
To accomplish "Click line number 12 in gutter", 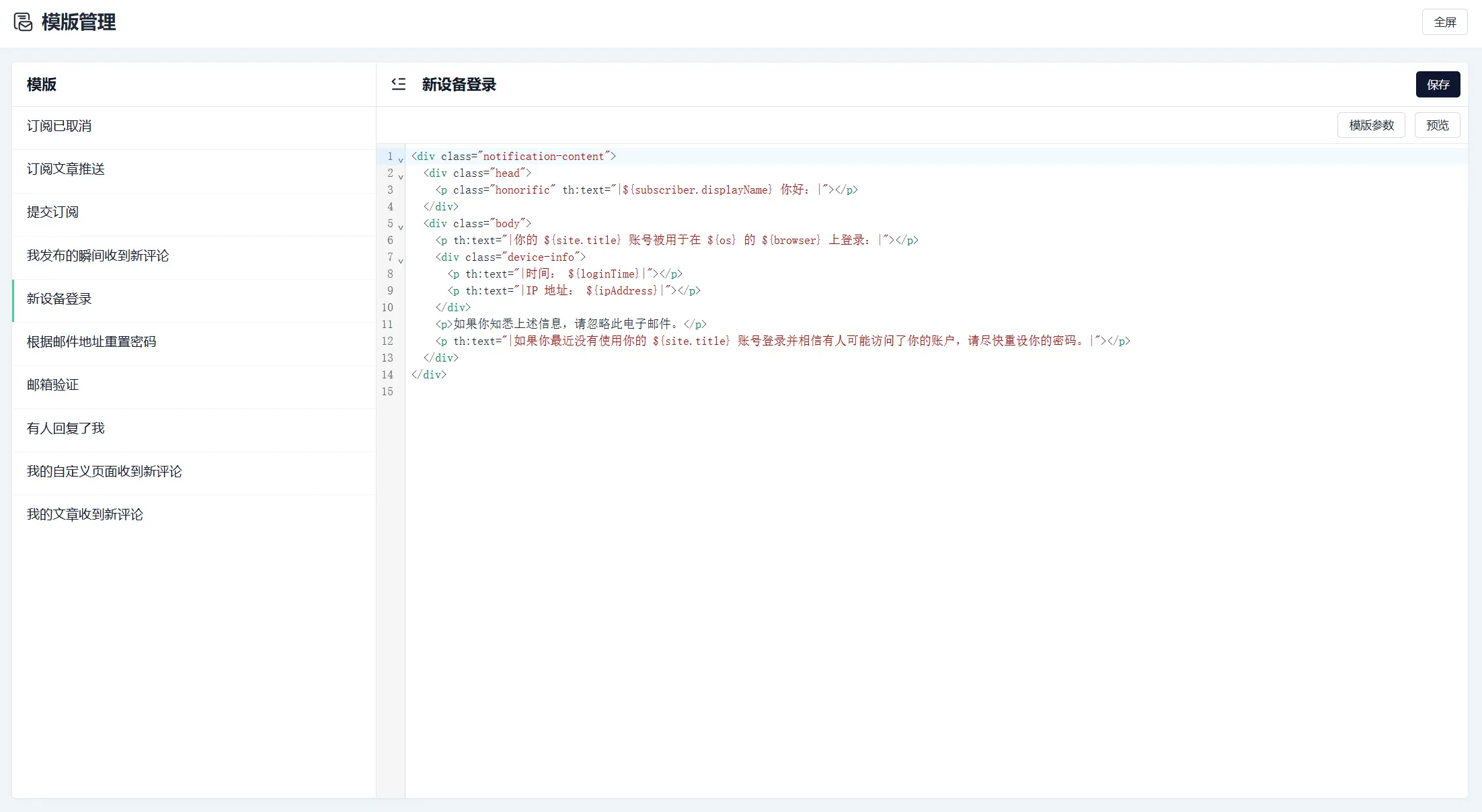I will 387,341.
